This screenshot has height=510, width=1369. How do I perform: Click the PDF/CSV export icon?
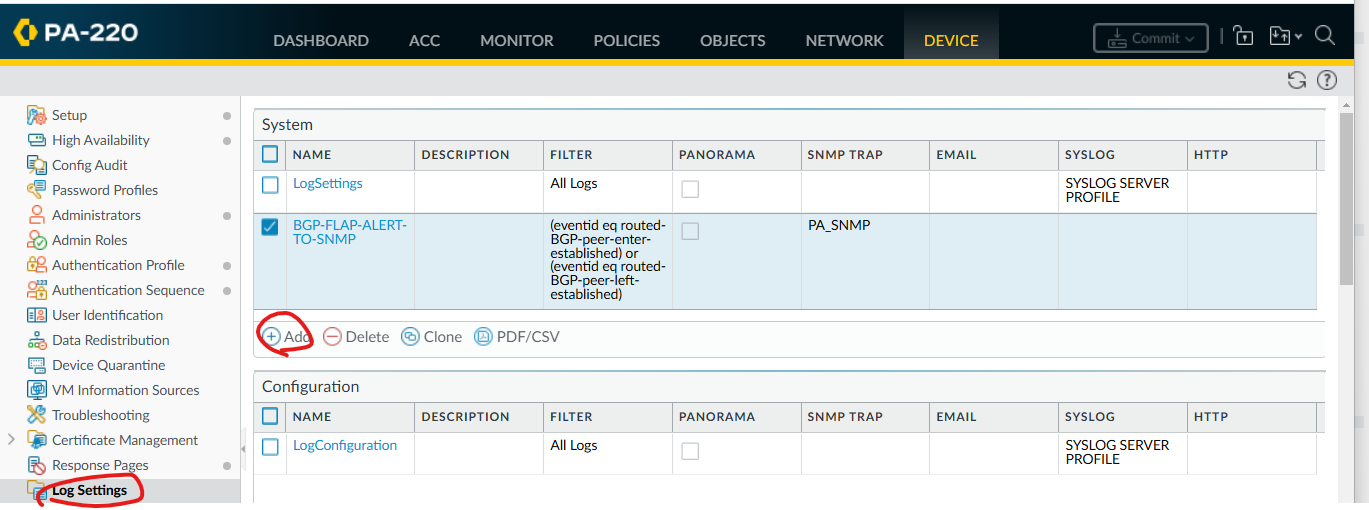483,337
